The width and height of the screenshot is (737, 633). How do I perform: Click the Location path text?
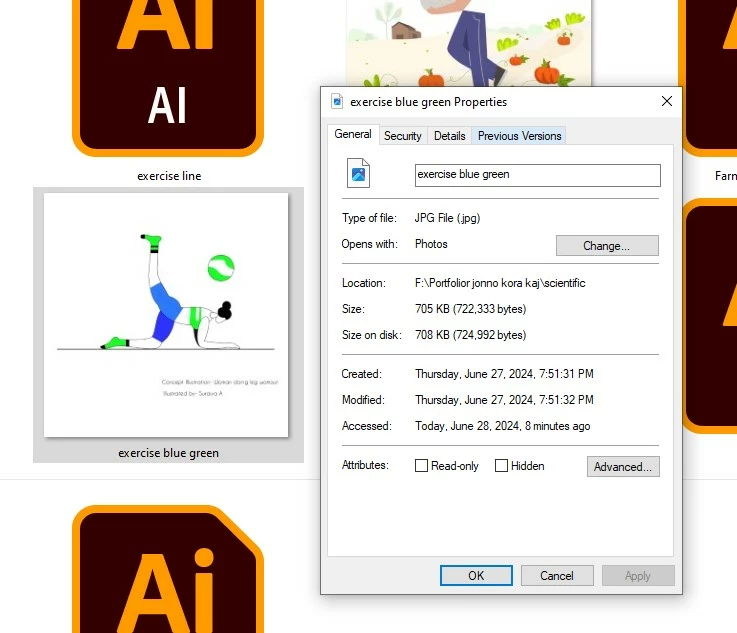coord(500,283)
